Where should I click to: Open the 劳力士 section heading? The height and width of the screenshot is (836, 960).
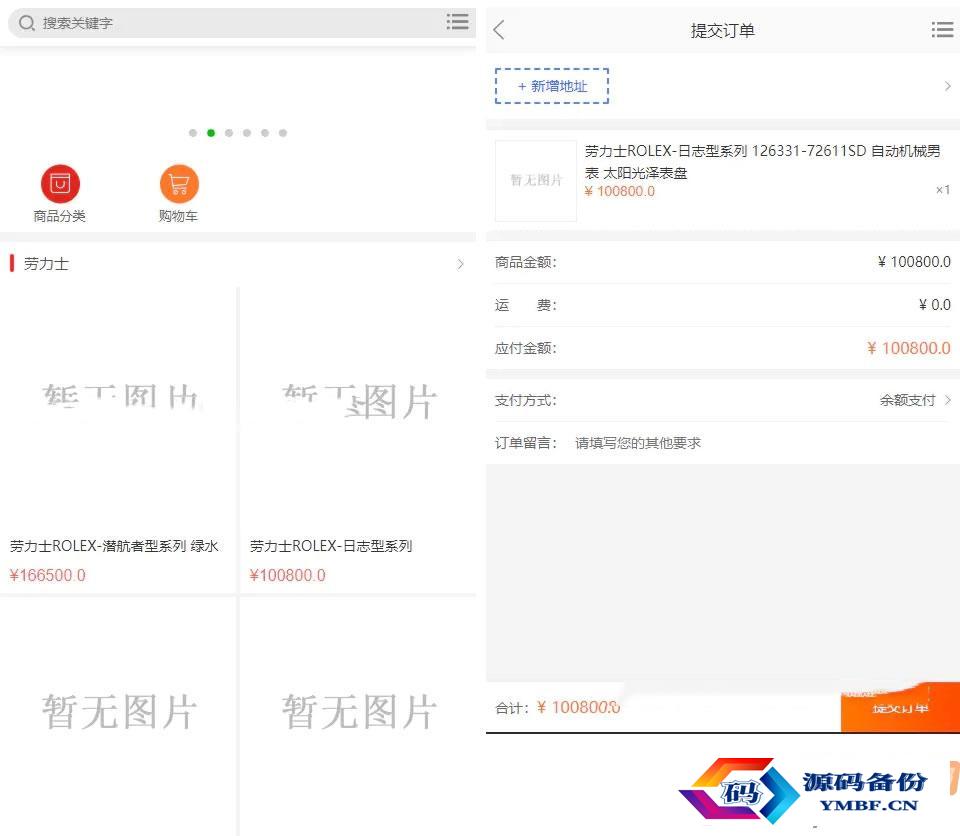[x=46, y=264]
